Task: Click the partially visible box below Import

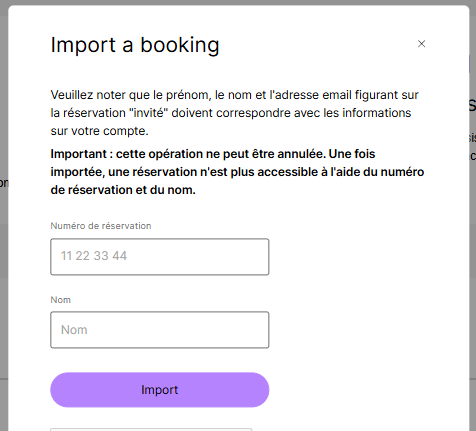Action: 151,429
